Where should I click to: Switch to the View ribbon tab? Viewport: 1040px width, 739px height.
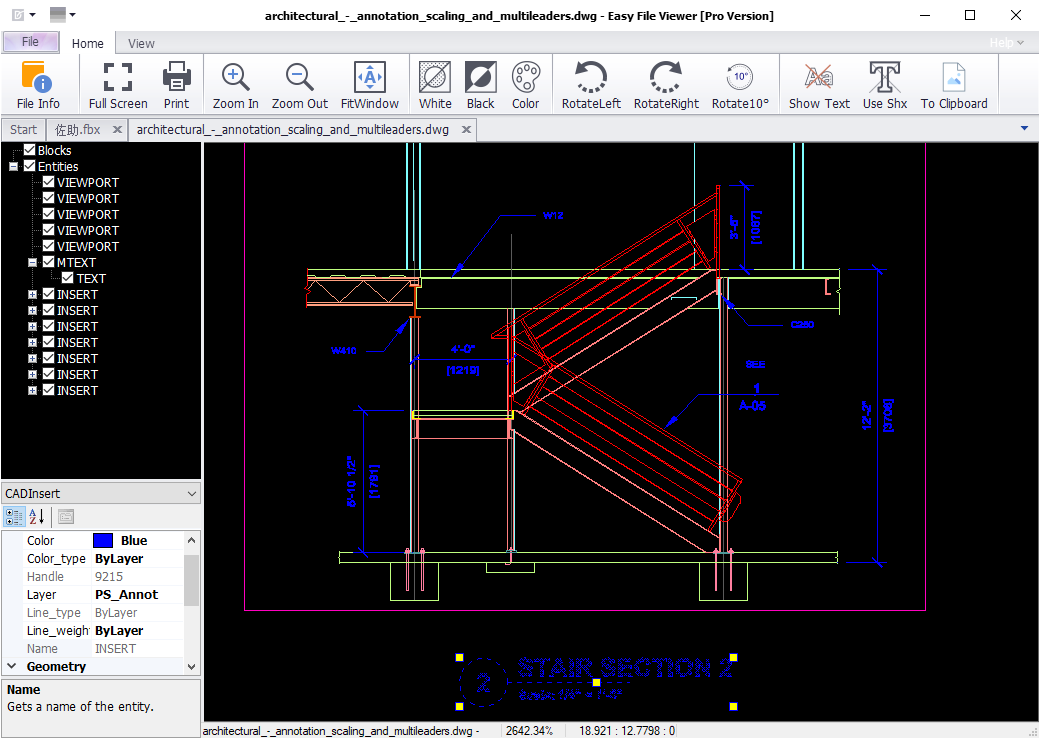pos(141,43)
